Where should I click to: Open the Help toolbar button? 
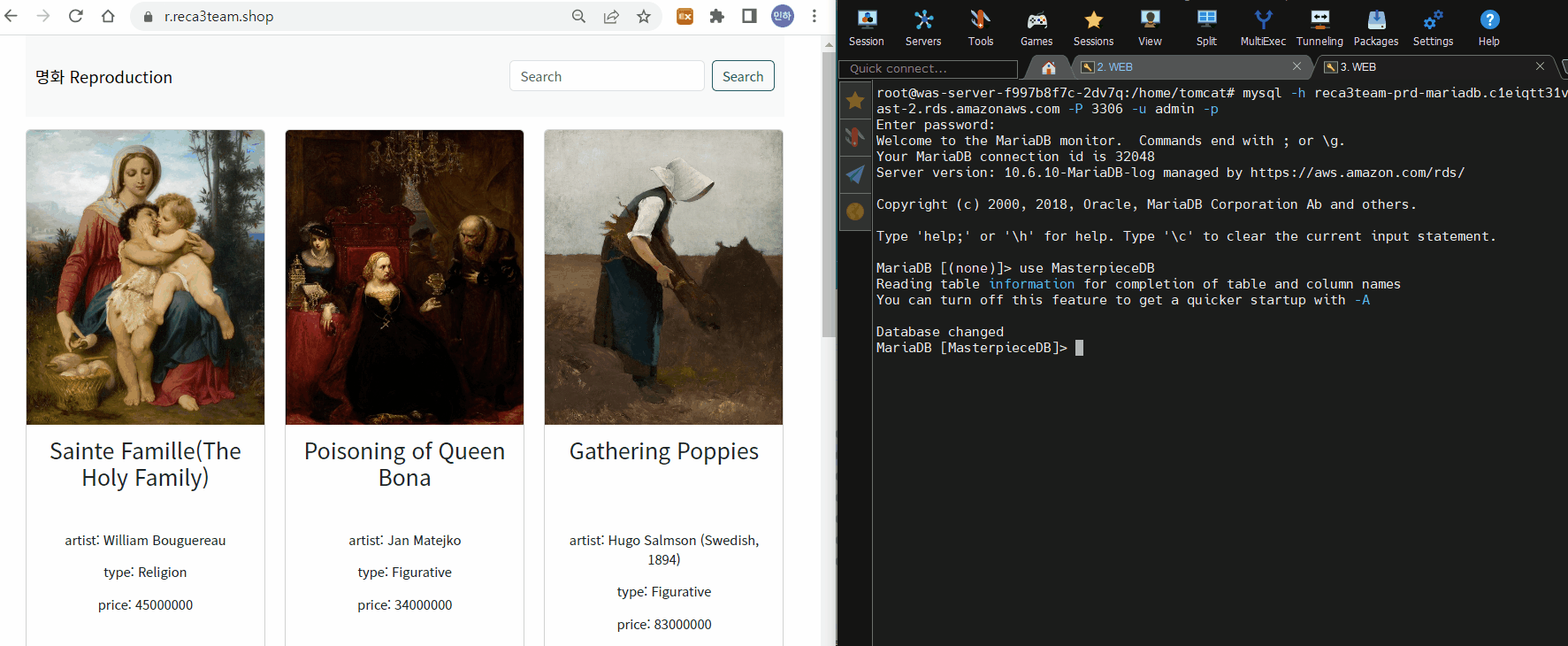coord(1489,27)
